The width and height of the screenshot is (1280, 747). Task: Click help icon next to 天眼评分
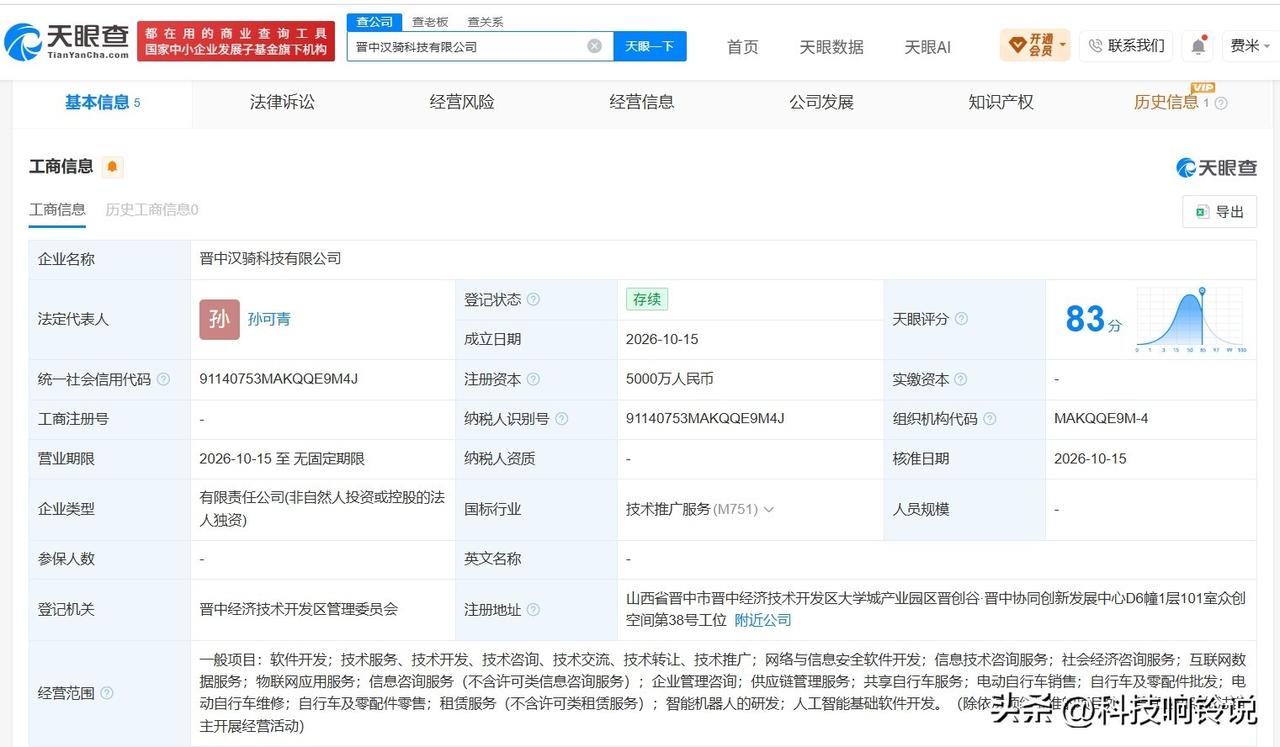[961, 319]
